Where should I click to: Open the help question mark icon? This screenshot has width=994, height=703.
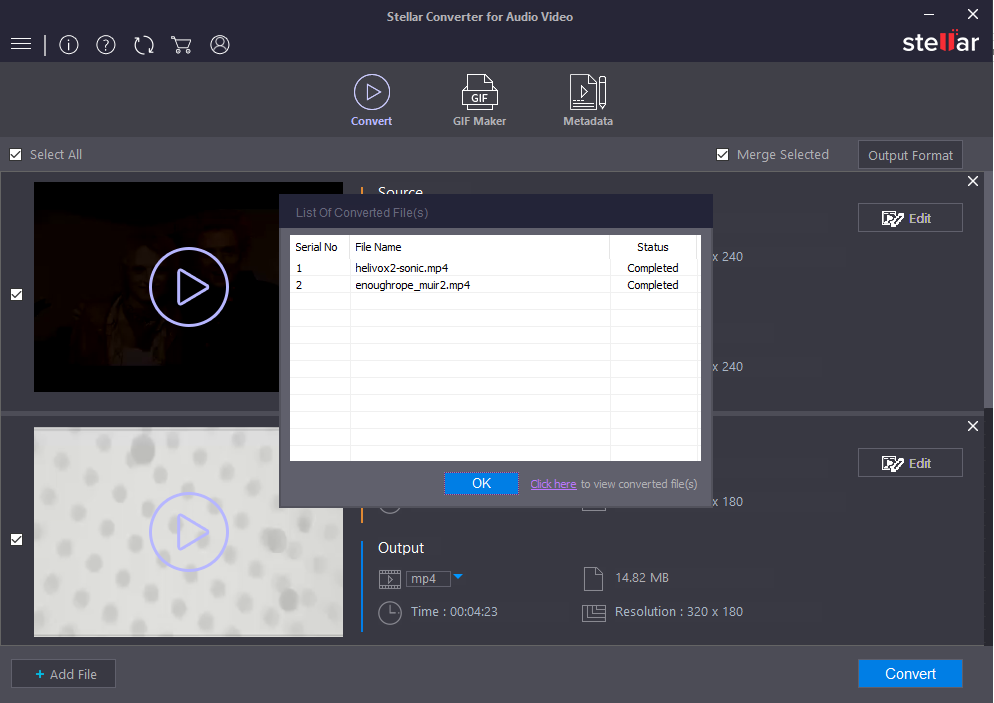106,44
